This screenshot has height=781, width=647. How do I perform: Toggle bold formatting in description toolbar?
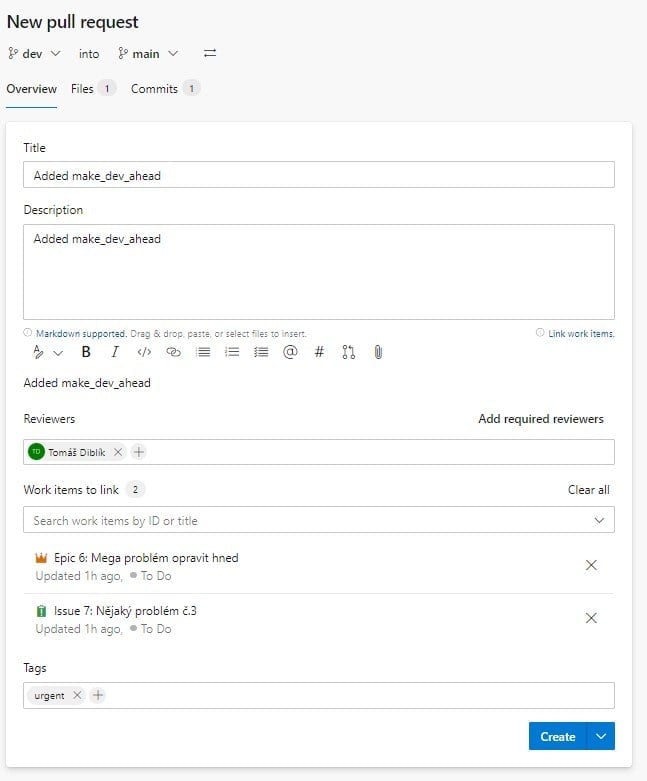86,352
